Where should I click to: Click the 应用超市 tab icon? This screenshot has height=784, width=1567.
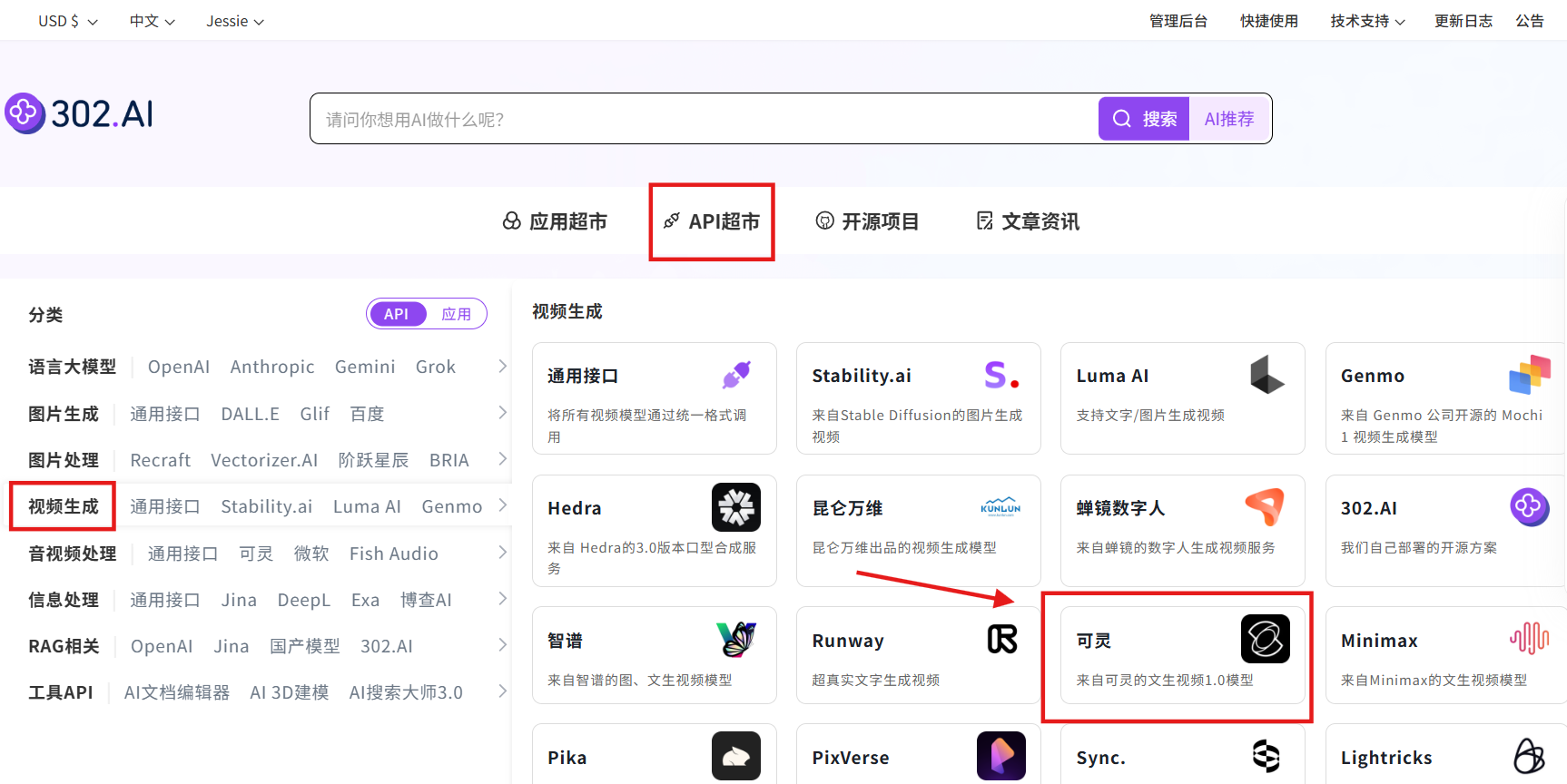click(512, 221)
